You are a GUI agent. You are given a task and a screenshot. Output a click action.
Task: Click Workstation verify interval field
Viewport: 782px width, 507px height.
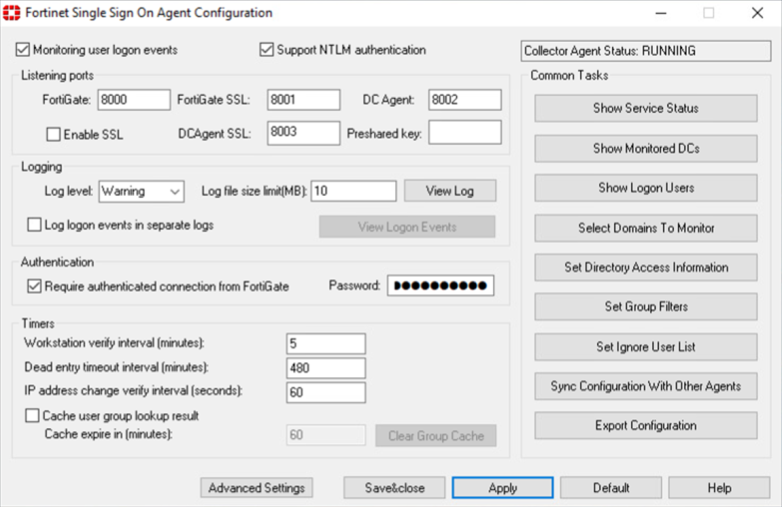coord(326,343)
